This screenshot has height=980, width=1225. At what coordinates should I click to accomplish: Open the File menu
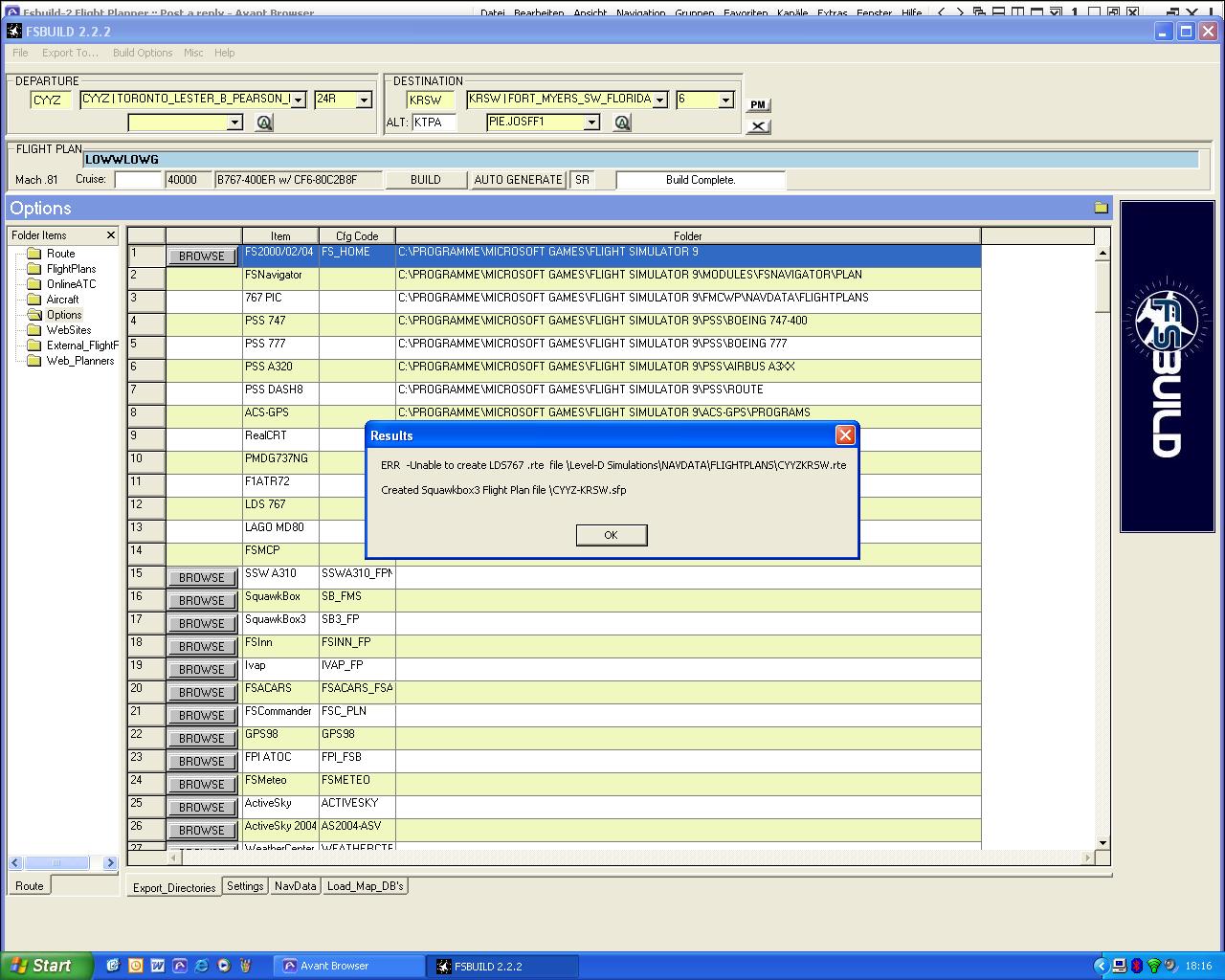[x=20, y=53]
